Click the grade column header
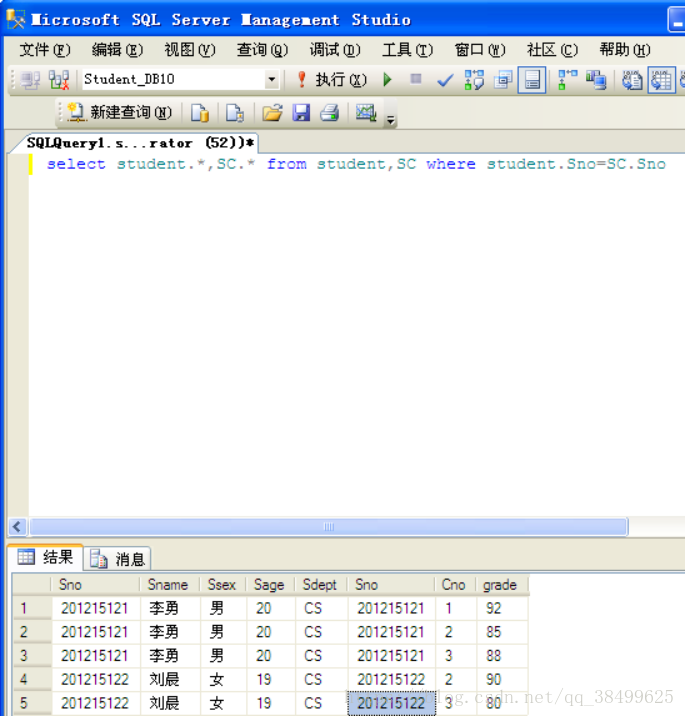Image resolution: width=685 pixels, height=717 pixels. coord(502,585)
